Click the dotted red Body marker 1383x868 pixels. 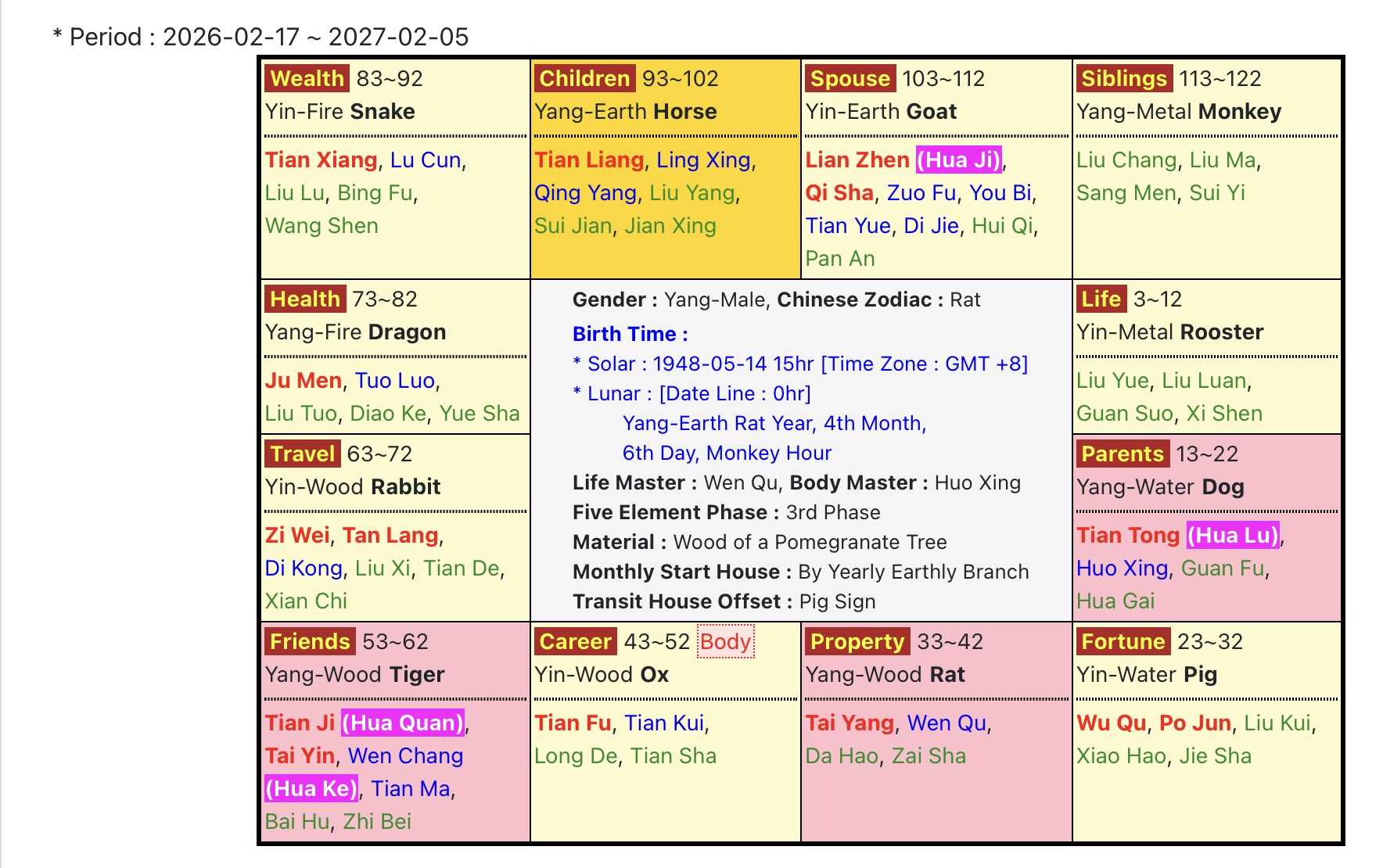tap(725, 641)
